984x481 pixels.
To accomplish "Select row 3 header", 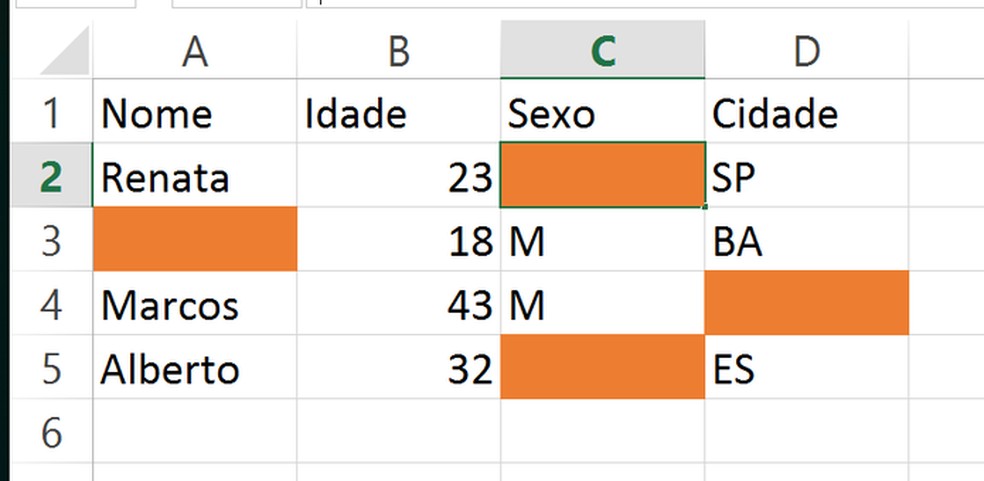I will [51, 241].
